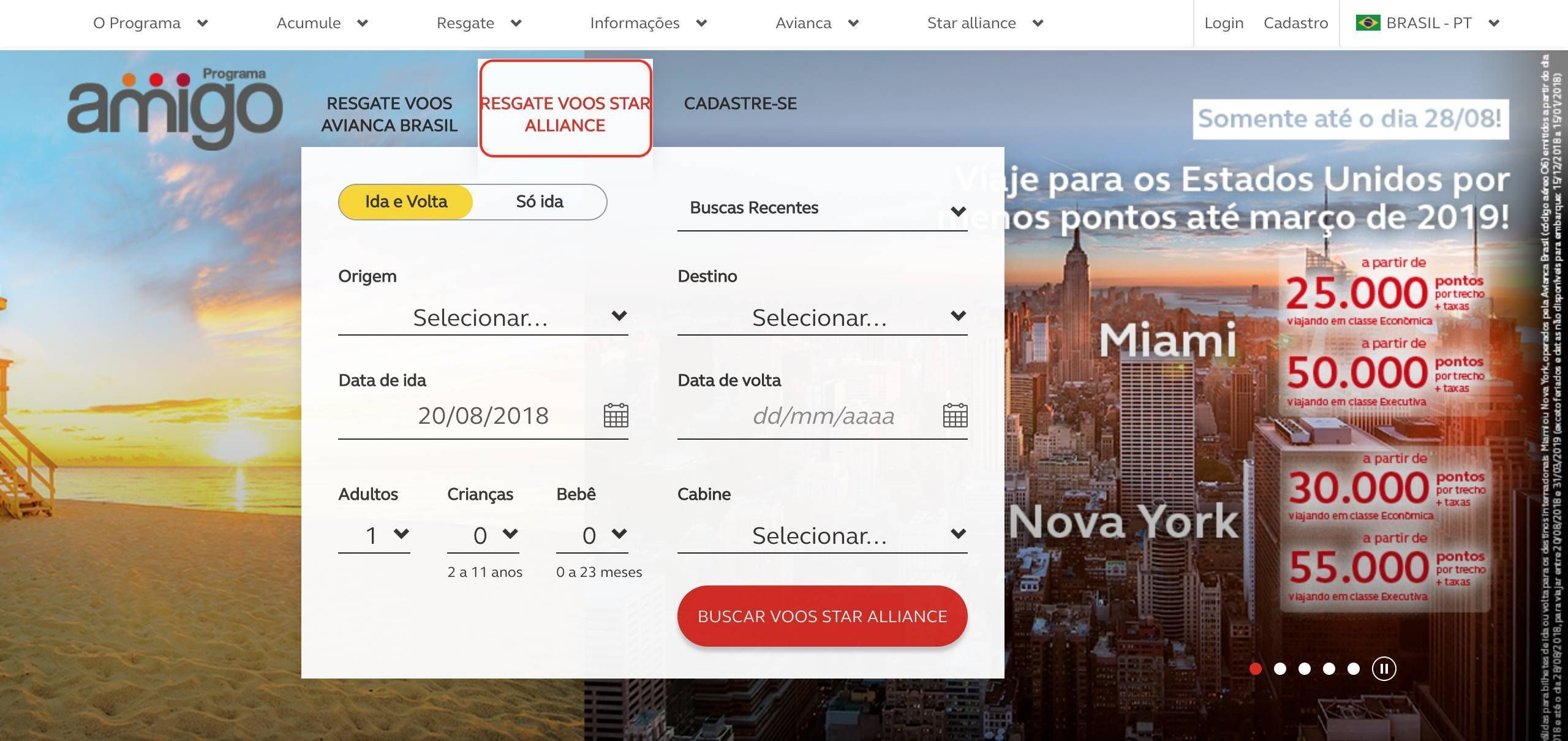
Task: Expand the Acumule menu
Action: coord(322,23)
